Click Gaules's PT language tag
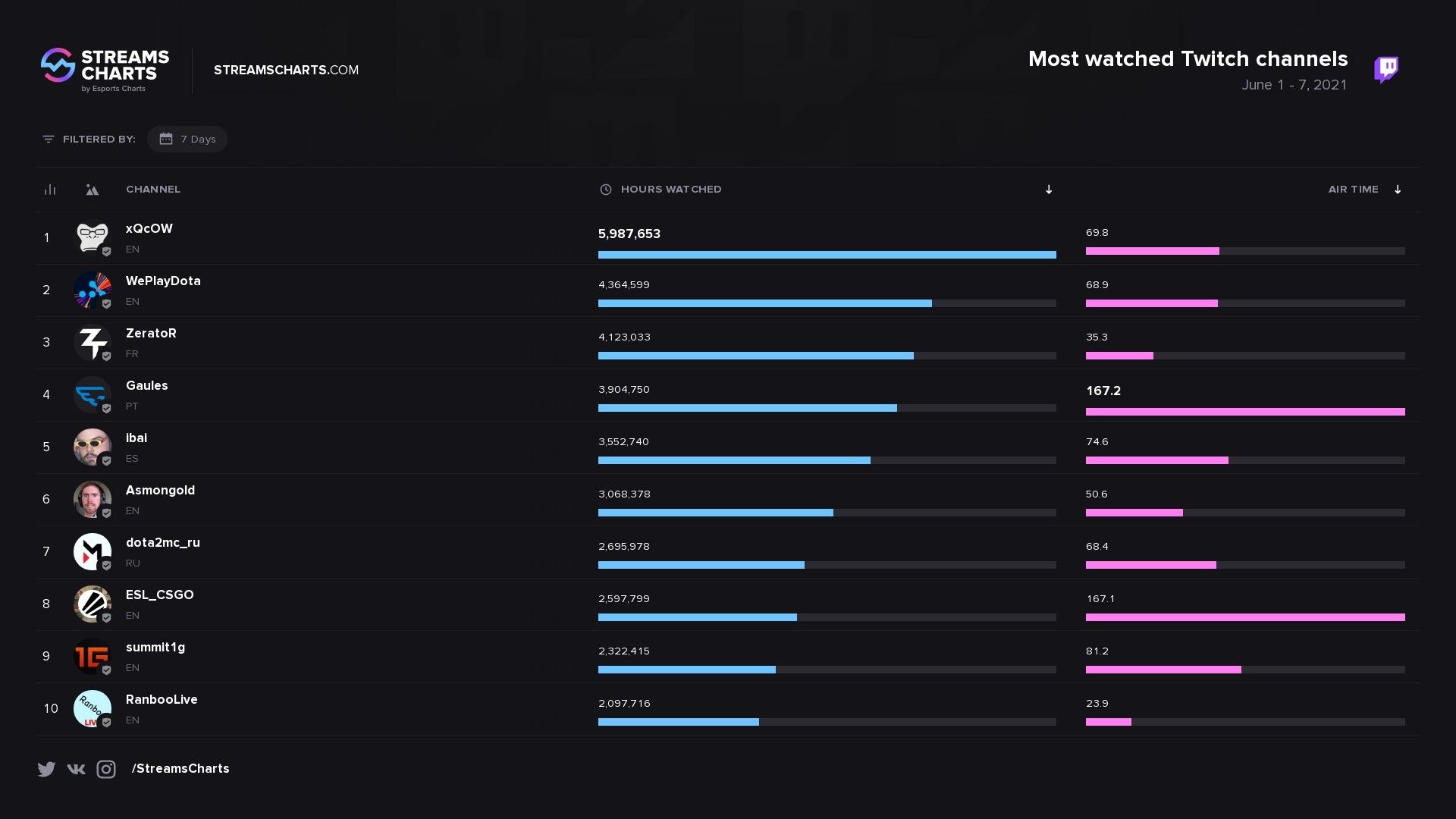The image size is (1456, 819). [x=132, y=406]
